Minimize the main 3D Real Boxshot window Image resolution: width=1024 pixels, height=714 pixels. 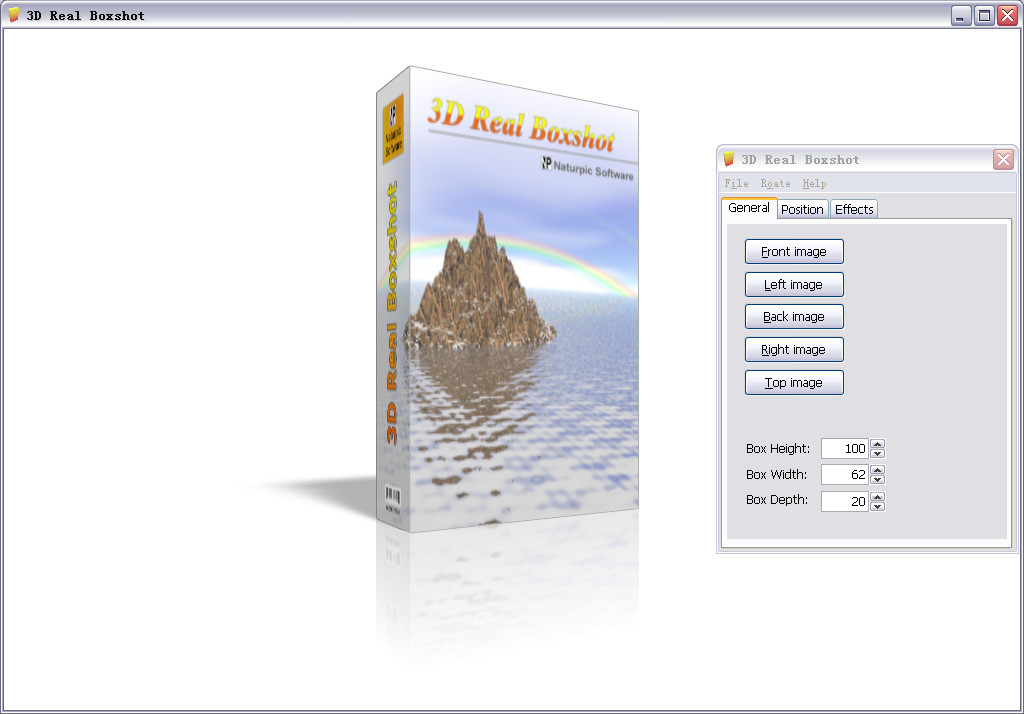(961, 15)
